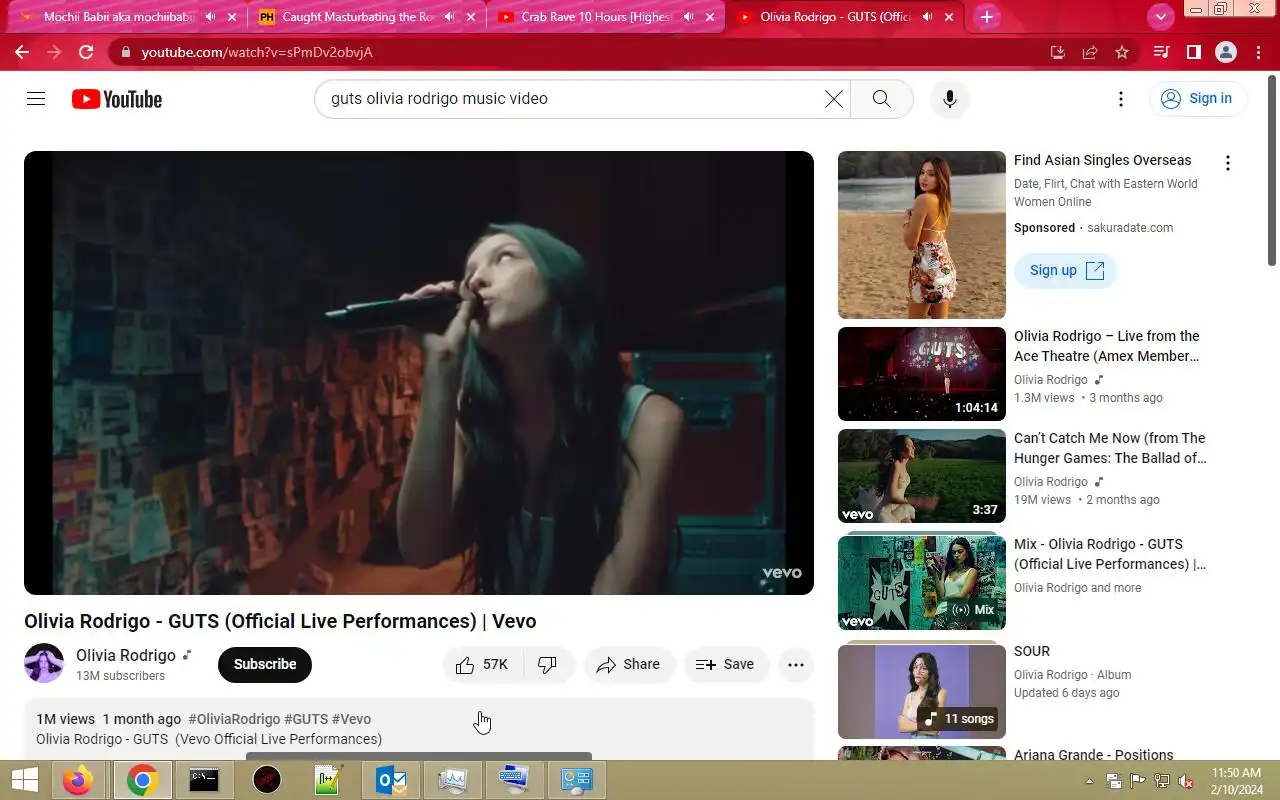Open the #OliviaRodrigo hashtag link
The width and height of the screenshot is (1280, 800).
234,719
